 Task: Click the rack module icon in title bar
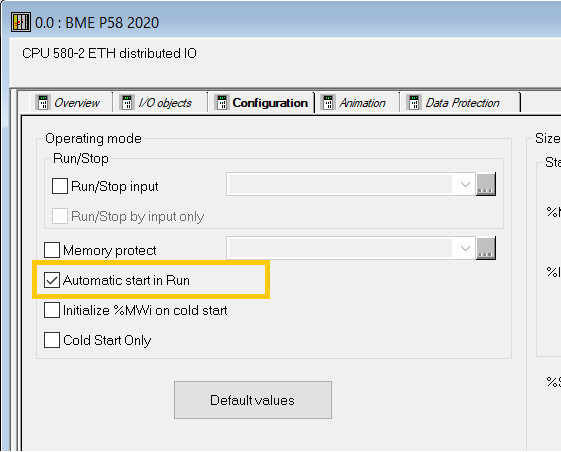pyautogui.click(x=21, y=23)
